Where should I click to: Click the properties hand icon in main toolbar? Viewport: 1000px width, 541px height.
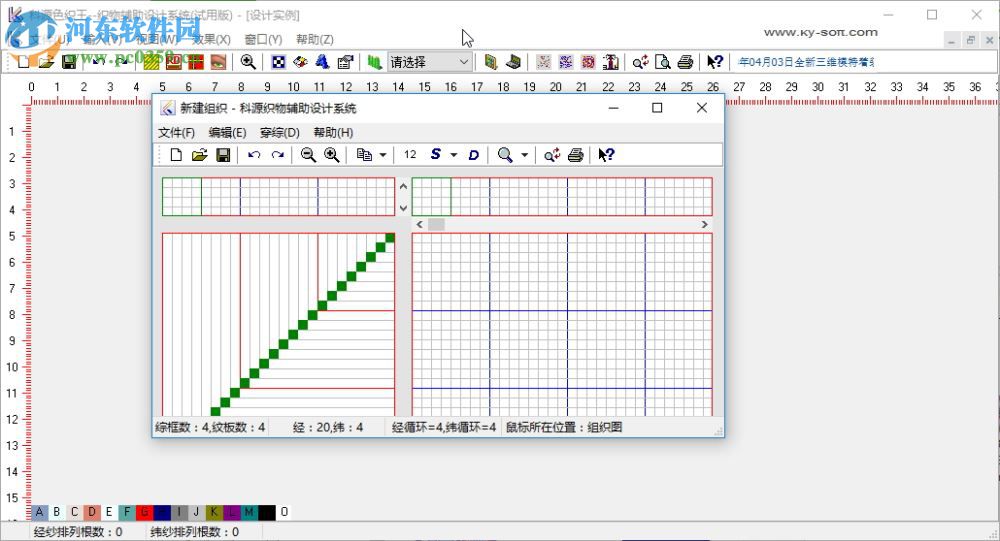[x=345, y=62]
